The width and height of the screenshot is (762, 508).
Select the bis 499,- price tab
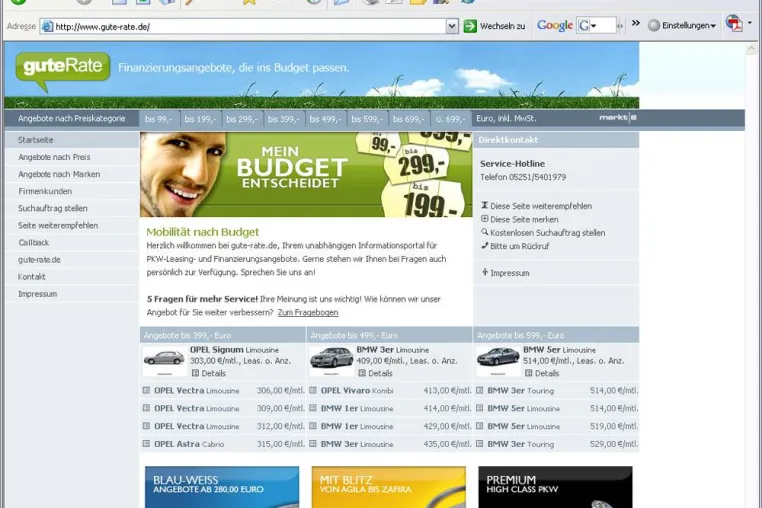(326, 119)
